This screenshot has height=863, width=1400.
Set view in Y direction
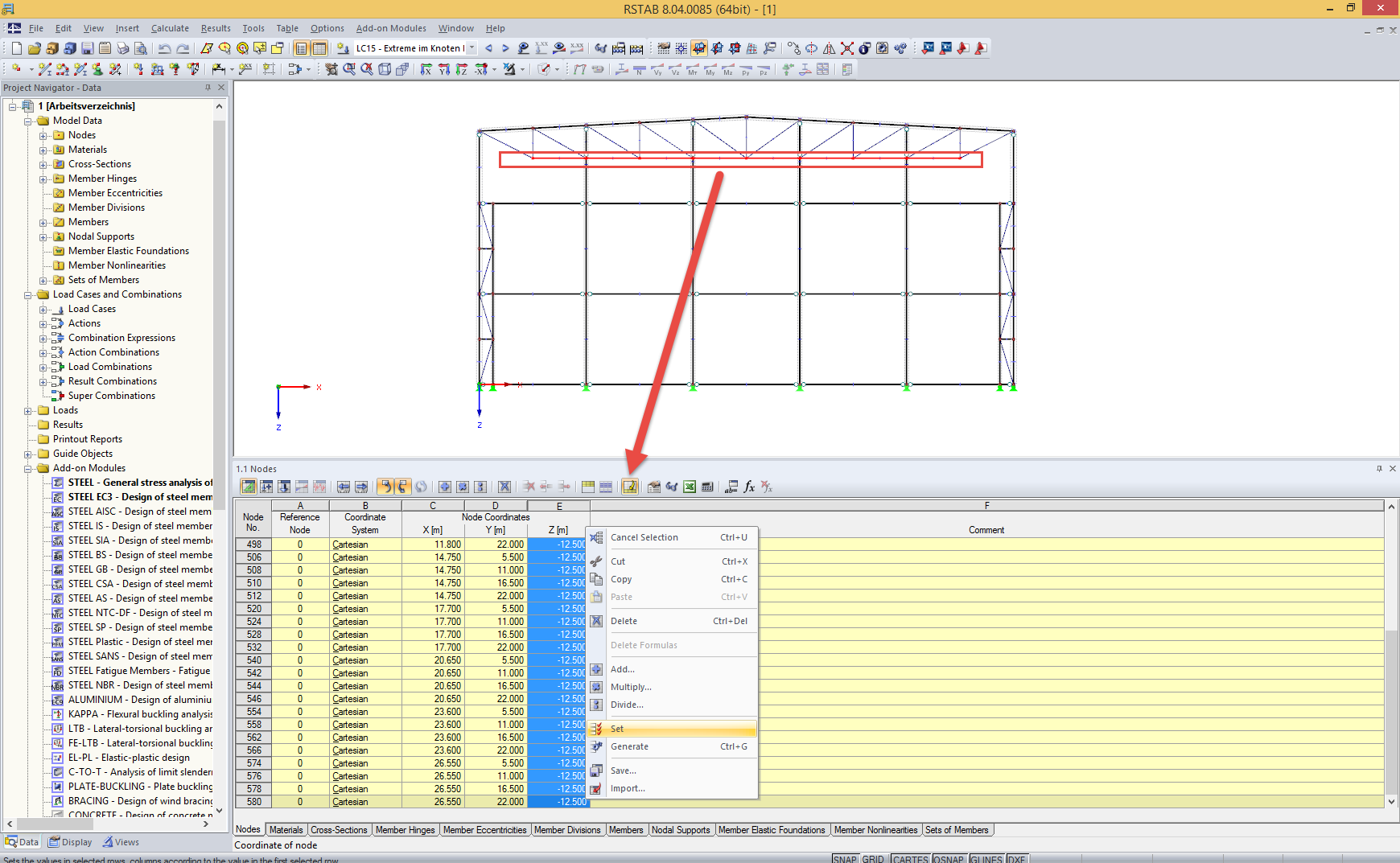443,69
